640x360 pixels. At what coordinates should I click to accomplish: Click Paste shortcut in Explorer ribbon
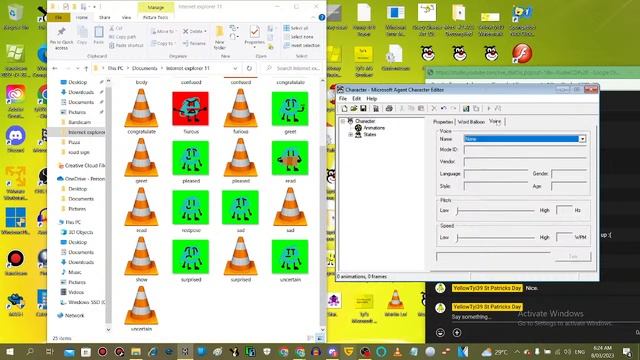pos(126,45)
